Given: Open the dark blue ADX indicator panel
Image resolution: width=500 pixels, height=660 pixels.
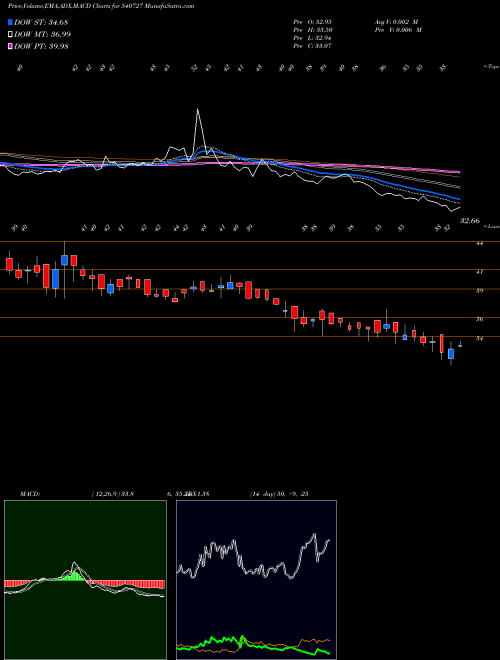Looking at the screenshot, I should [x=256, y=580].
